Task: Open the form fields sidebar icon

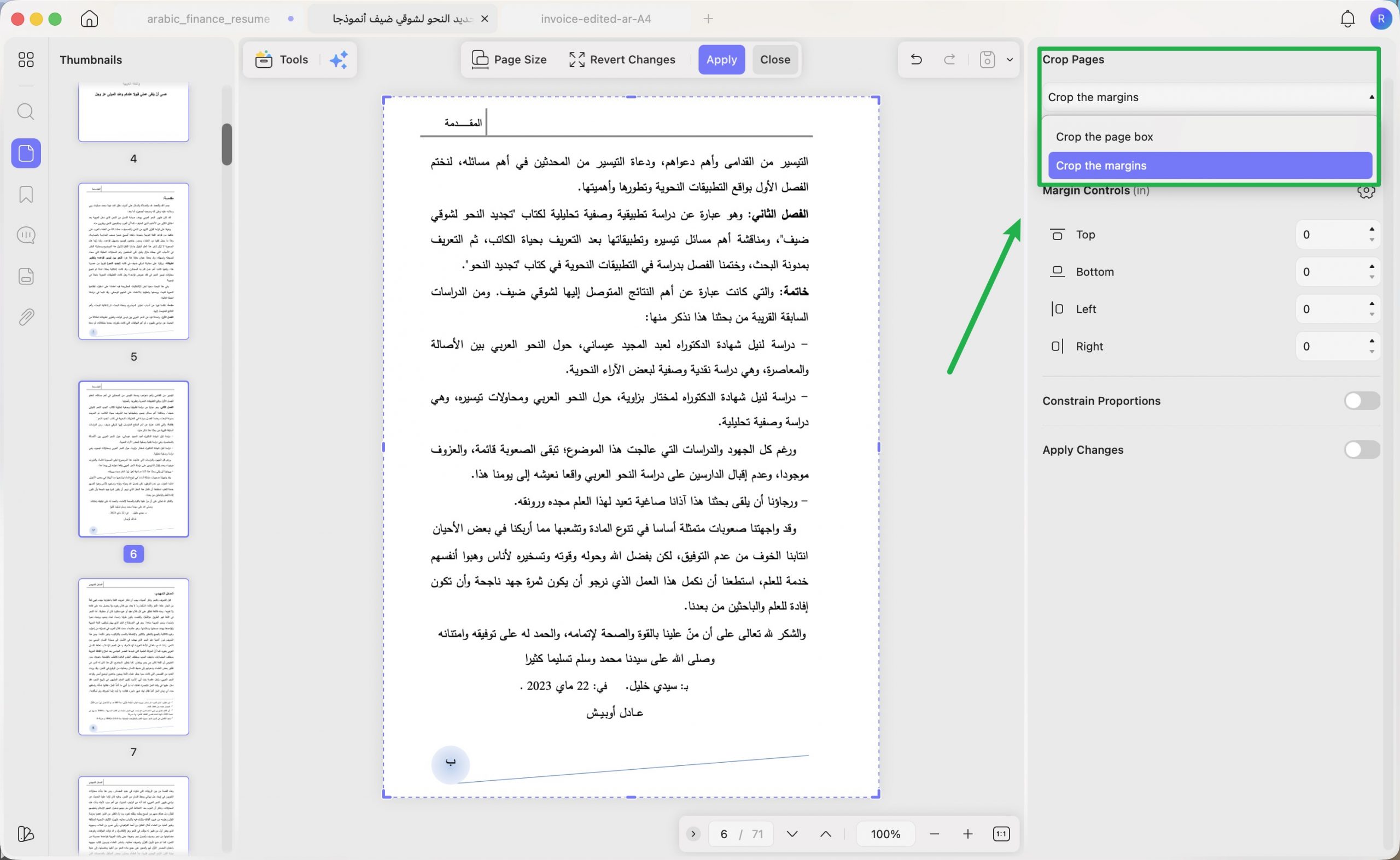Action: point(26,277)
